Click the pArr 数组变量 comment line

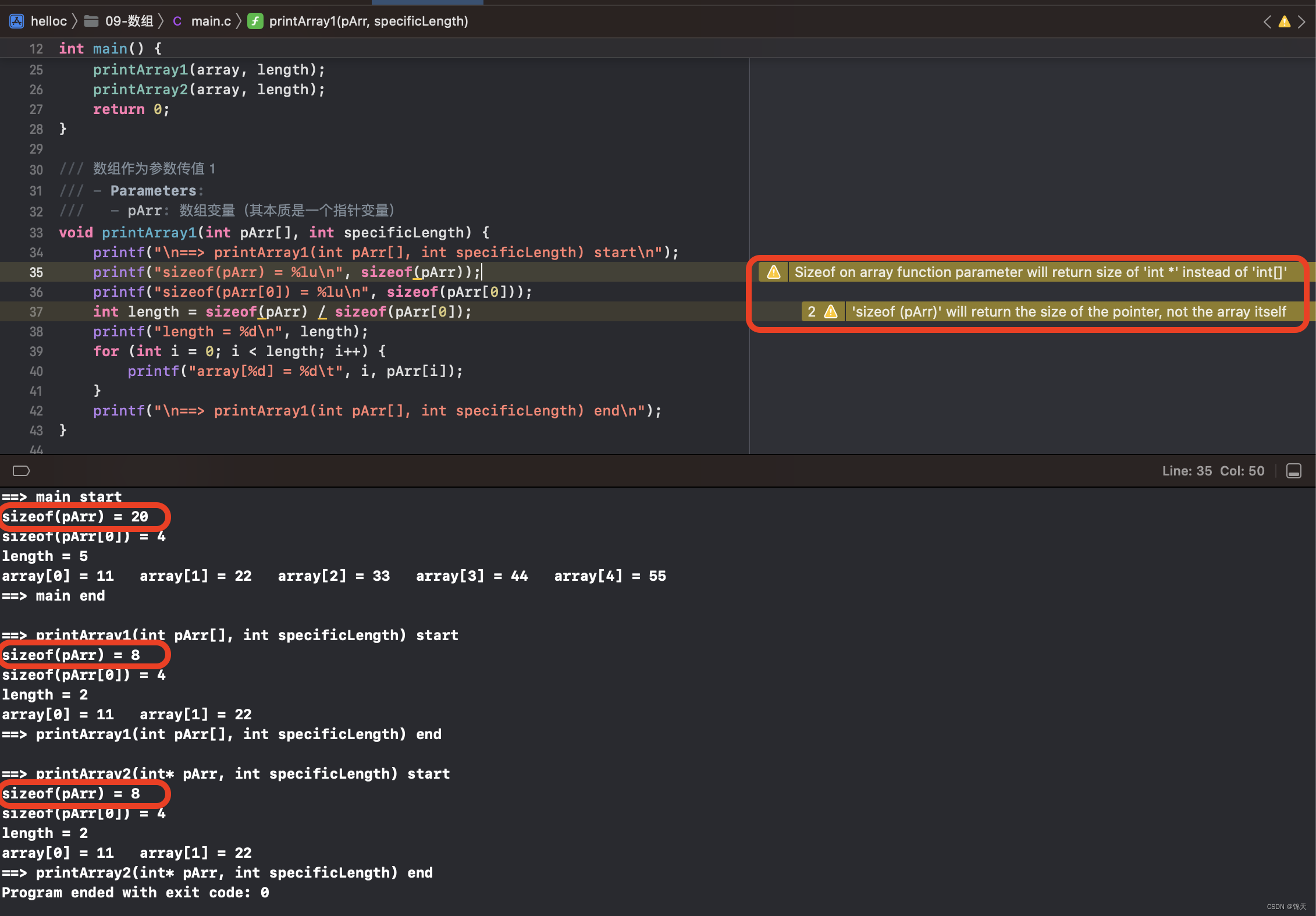pyautogui.click(x=227, y=211)
